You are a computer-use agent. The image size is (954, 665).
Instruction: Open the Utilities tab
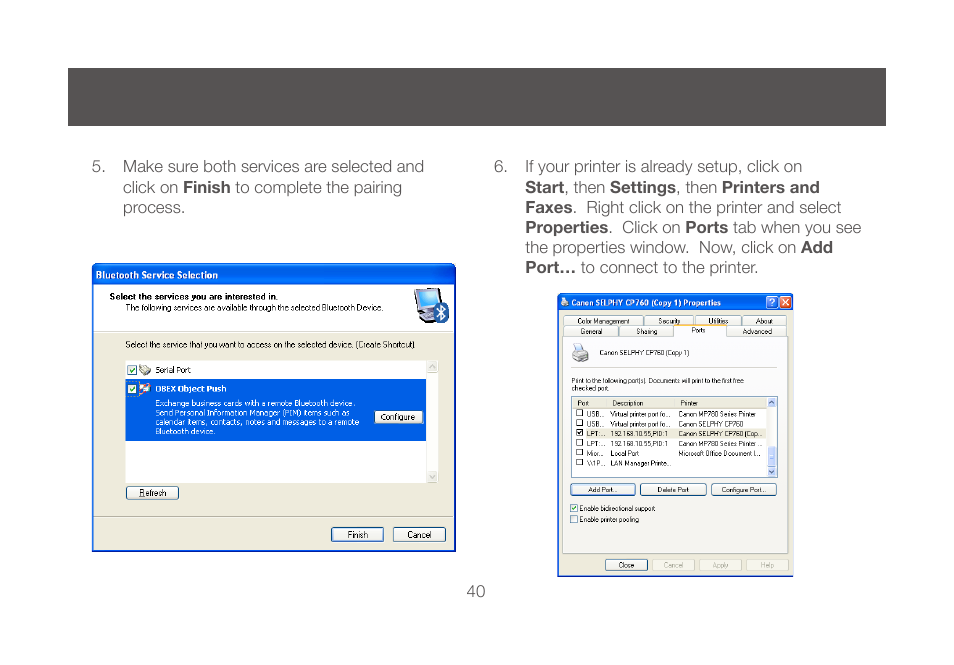pos(718,321)
